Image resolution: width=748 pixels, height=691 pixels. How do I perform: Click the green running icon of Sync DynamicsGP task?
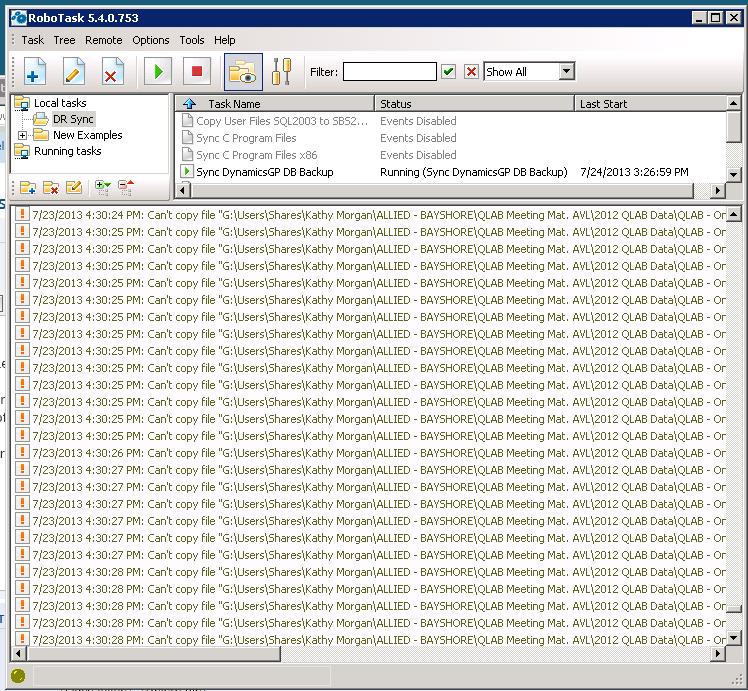(x=187, y=171)
